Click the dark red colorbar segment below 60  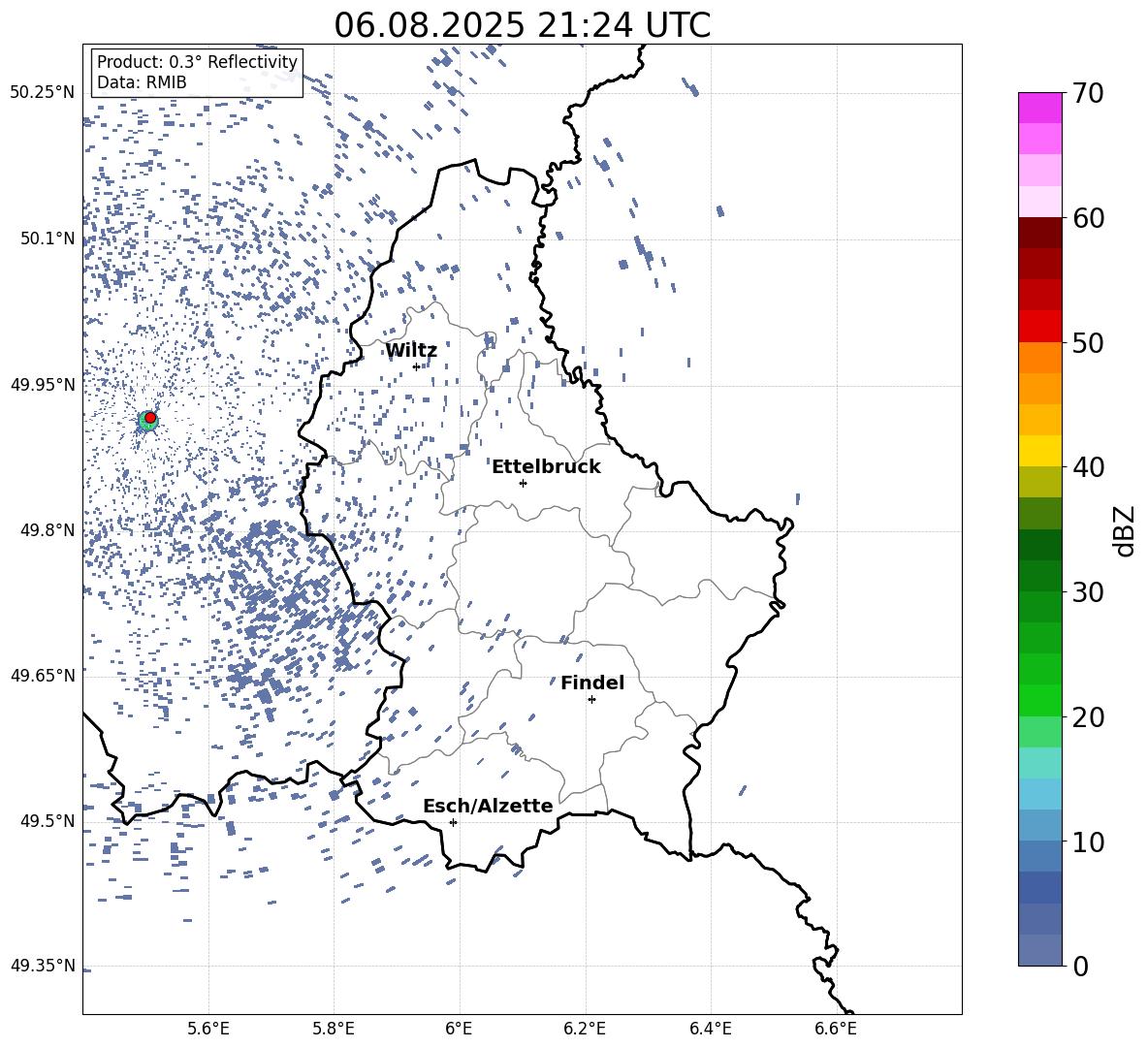[1040, 233]
